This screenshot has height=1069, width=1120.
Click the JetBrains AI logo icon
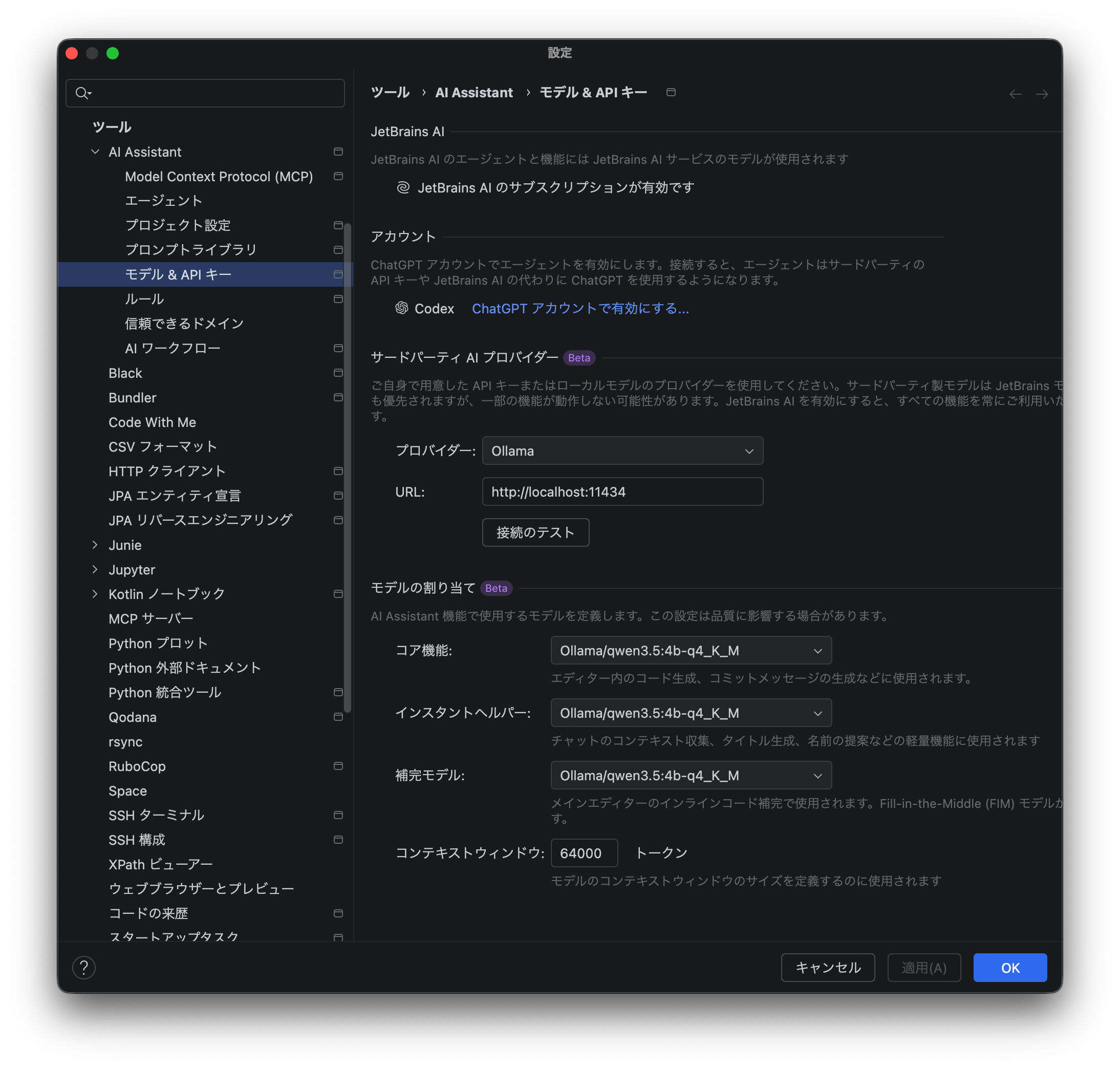(x=402, y=186)
